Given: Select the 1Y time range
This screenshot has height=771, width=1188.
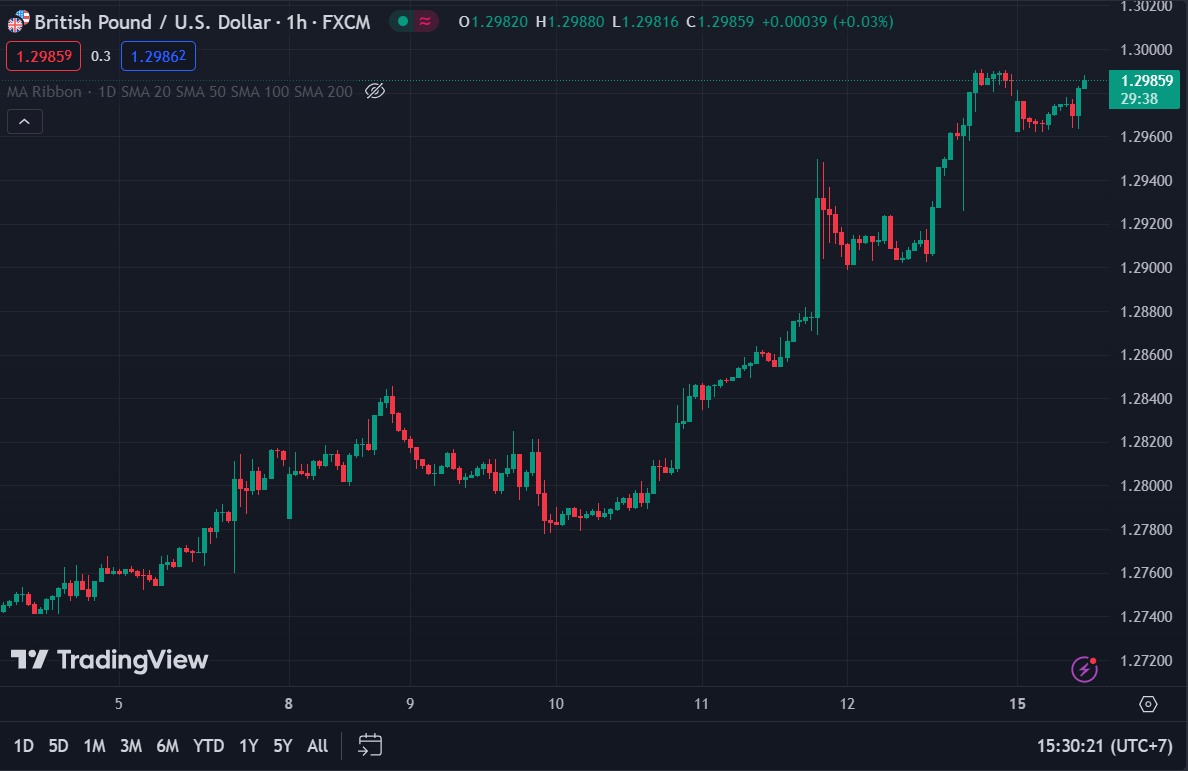Looking at the screenshot, I should pos(249,746).
